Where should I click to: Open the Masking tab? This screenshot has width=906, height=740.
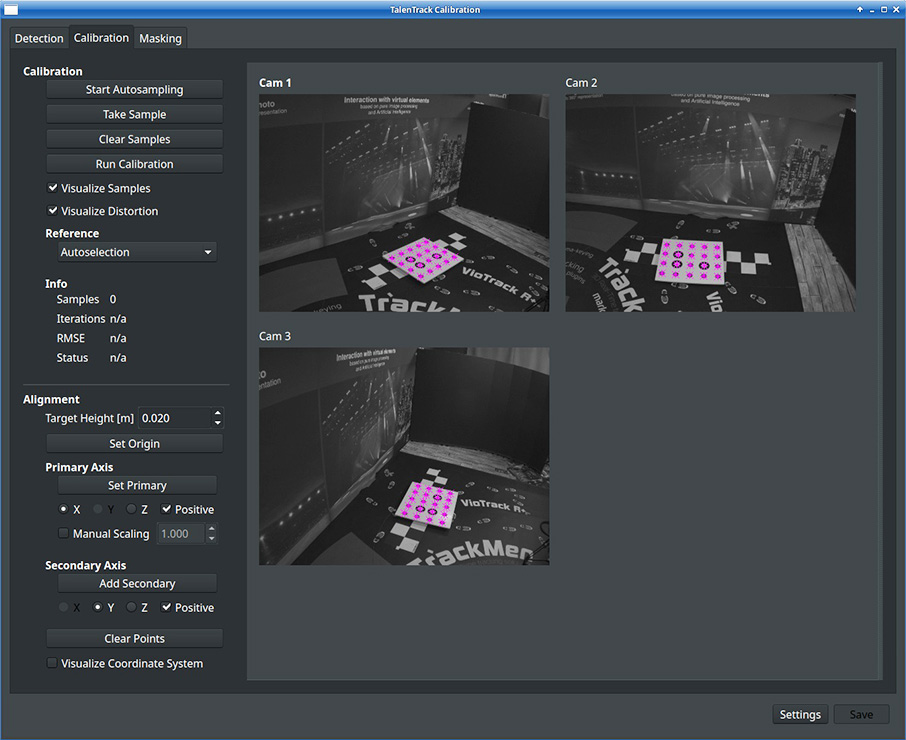coord(160,39)
